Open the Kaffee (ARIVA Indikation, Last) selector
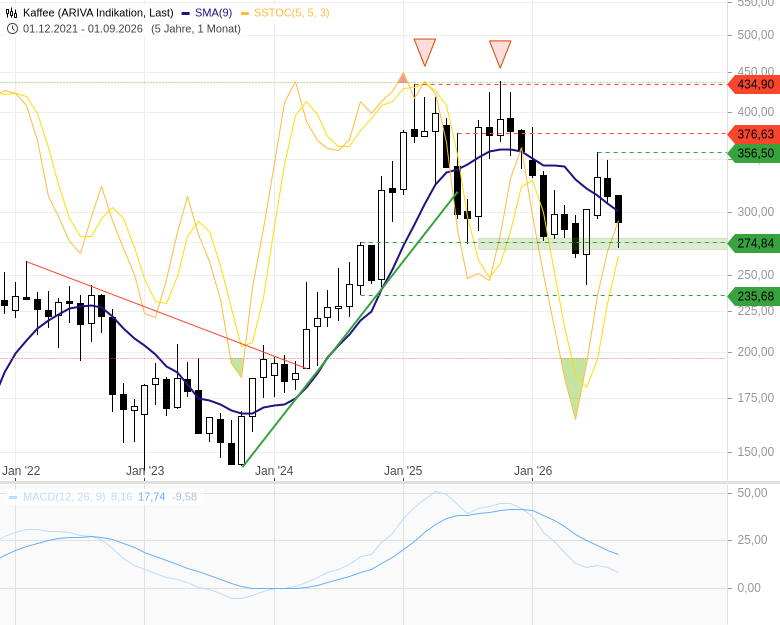The height and width of the screenshot is (625, 780). click(x=98, y=13)
